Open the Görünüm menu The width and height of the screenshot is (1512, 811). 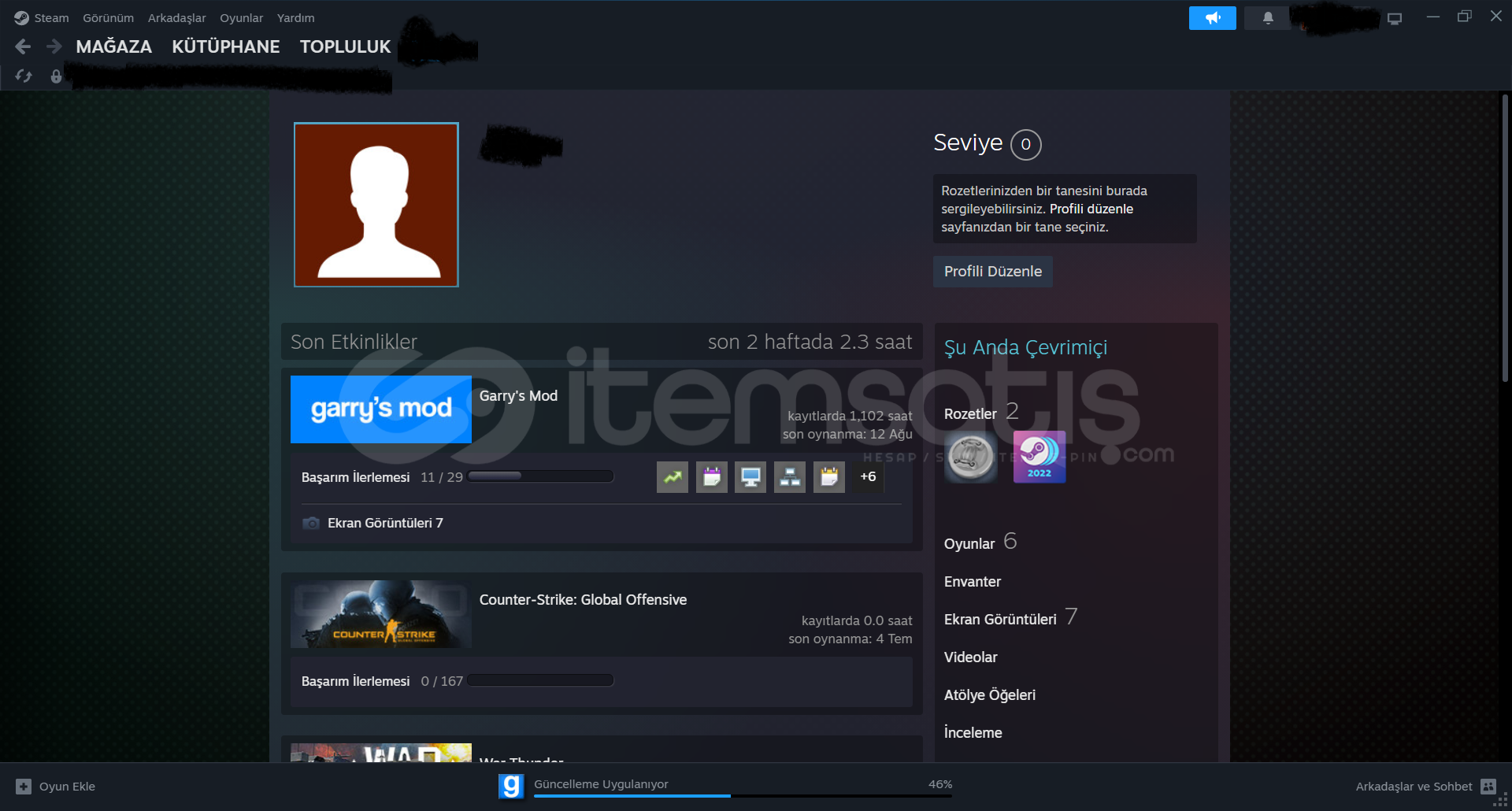tap(109, 17)
